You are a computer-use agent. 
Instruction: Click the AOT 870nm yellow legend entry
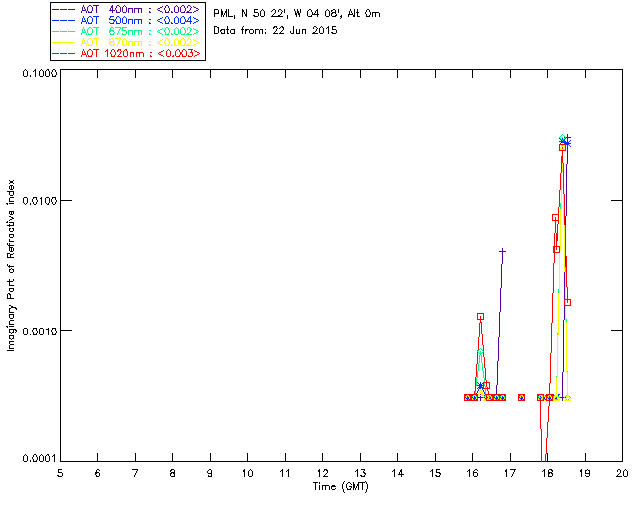[x=126, y=42]
